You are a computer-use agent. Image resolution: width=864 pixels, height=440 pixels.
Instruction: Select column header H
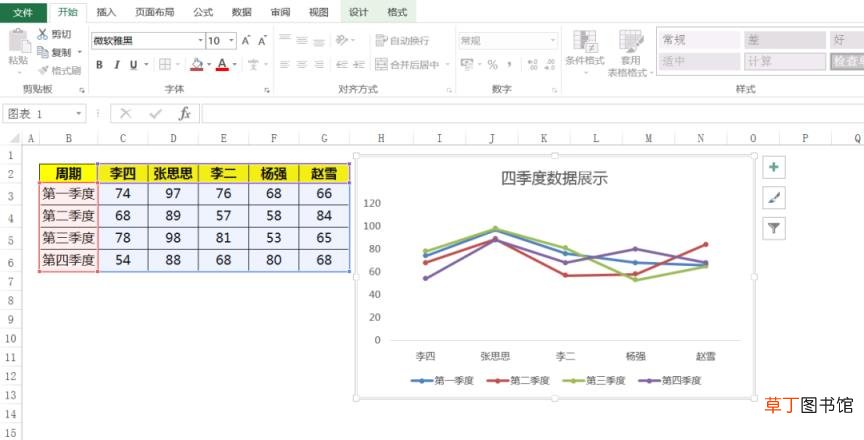[381, 138]
